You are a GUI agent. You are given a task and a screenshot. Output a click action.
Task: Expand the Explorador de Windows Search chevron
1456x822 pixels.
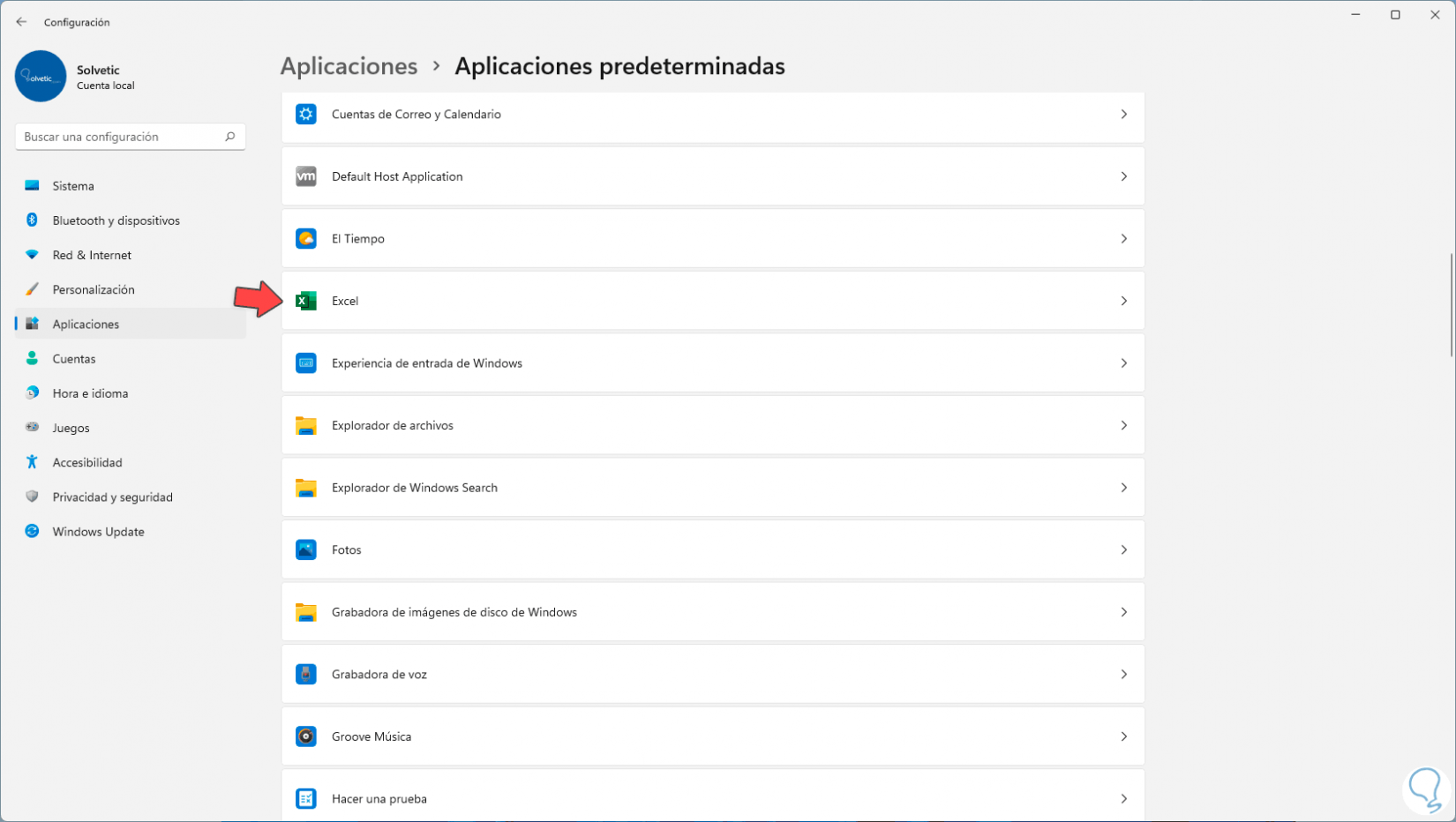pyautogui.click(x=1123, y=488)
